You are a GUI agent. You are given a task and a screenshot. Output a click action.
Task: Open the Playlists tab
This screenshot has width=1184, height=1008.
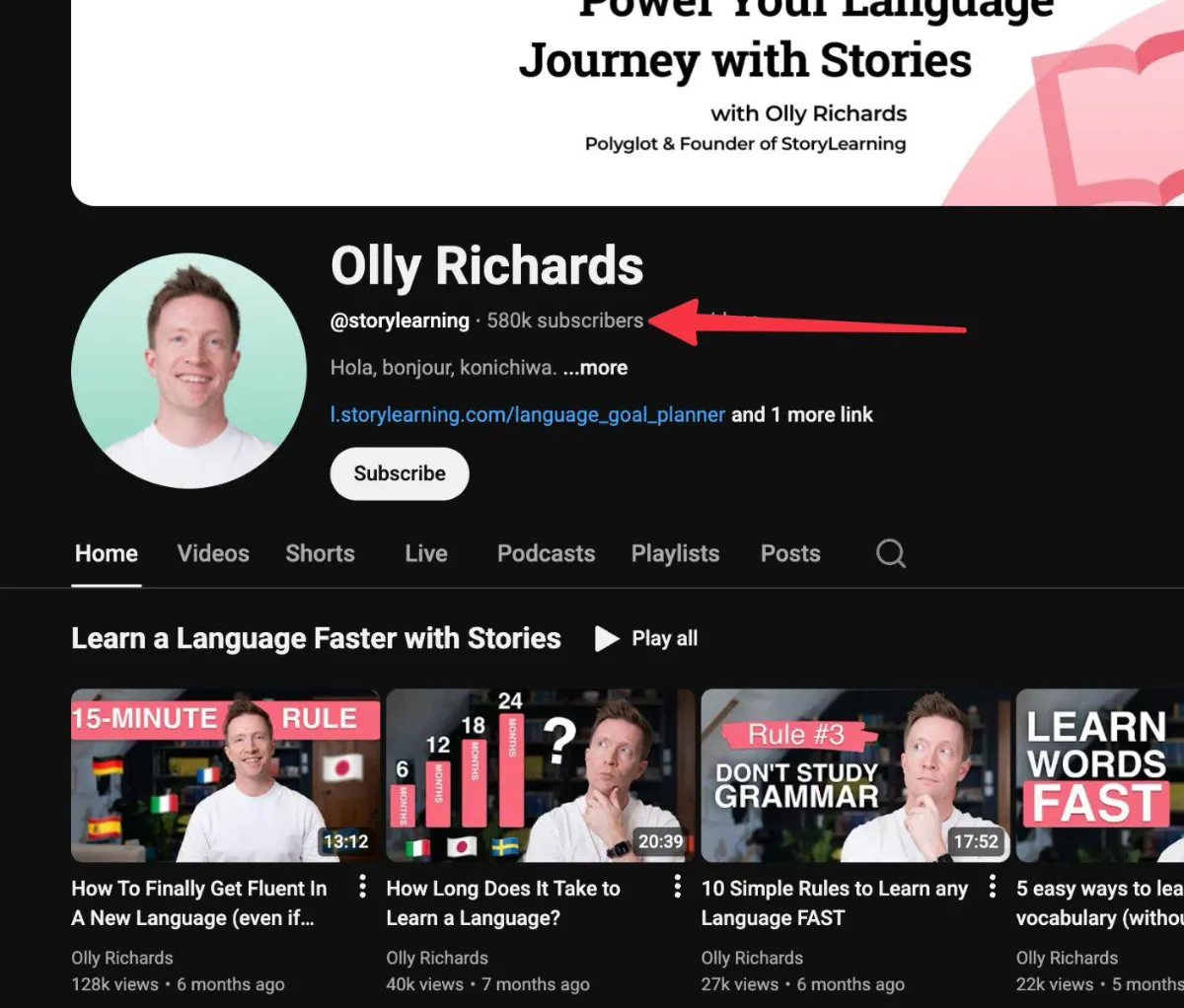tap(675, 553)
